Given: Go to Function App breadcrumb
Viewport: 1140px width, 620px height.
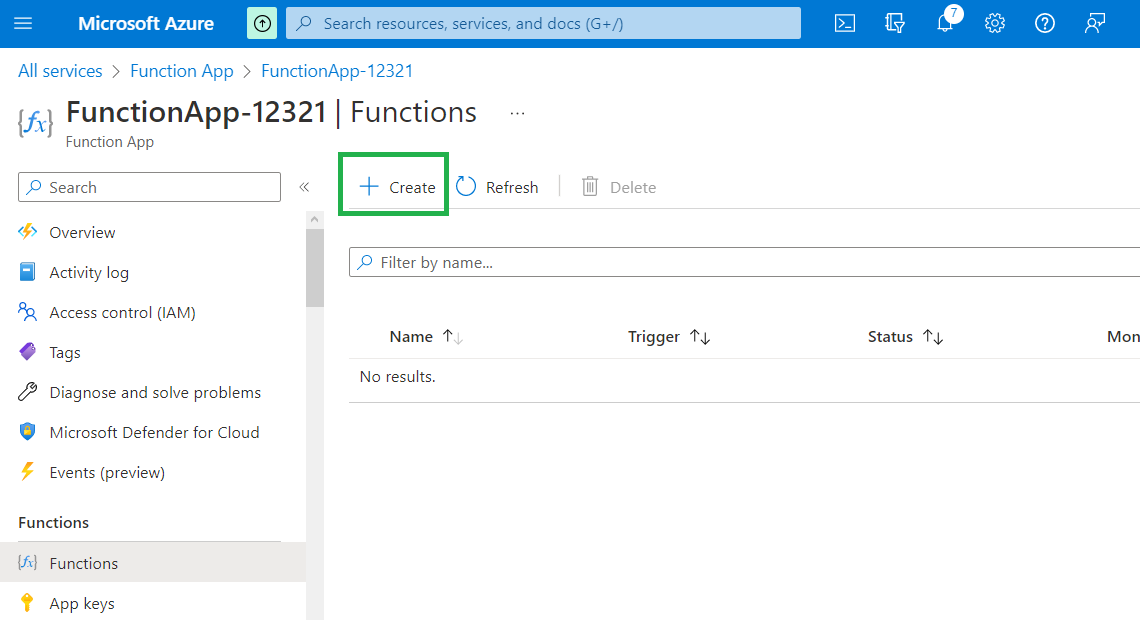Looking at the screenshot, I should (182, 71).
